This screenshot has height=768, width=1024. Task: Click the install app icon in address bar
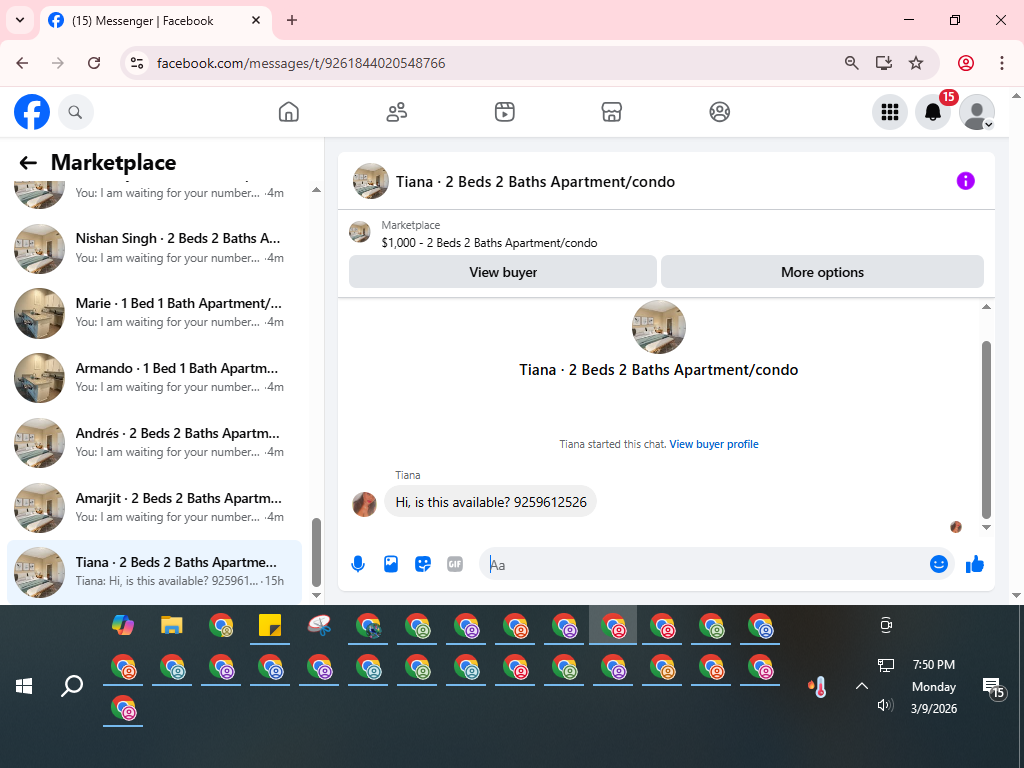coord(884,63)
